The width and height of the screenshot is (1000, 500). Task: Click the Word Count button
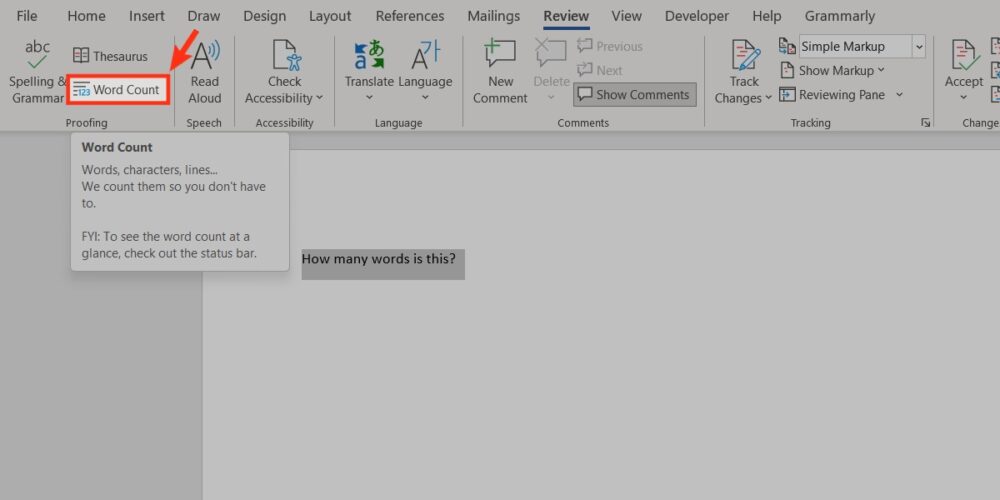[116, 90]
